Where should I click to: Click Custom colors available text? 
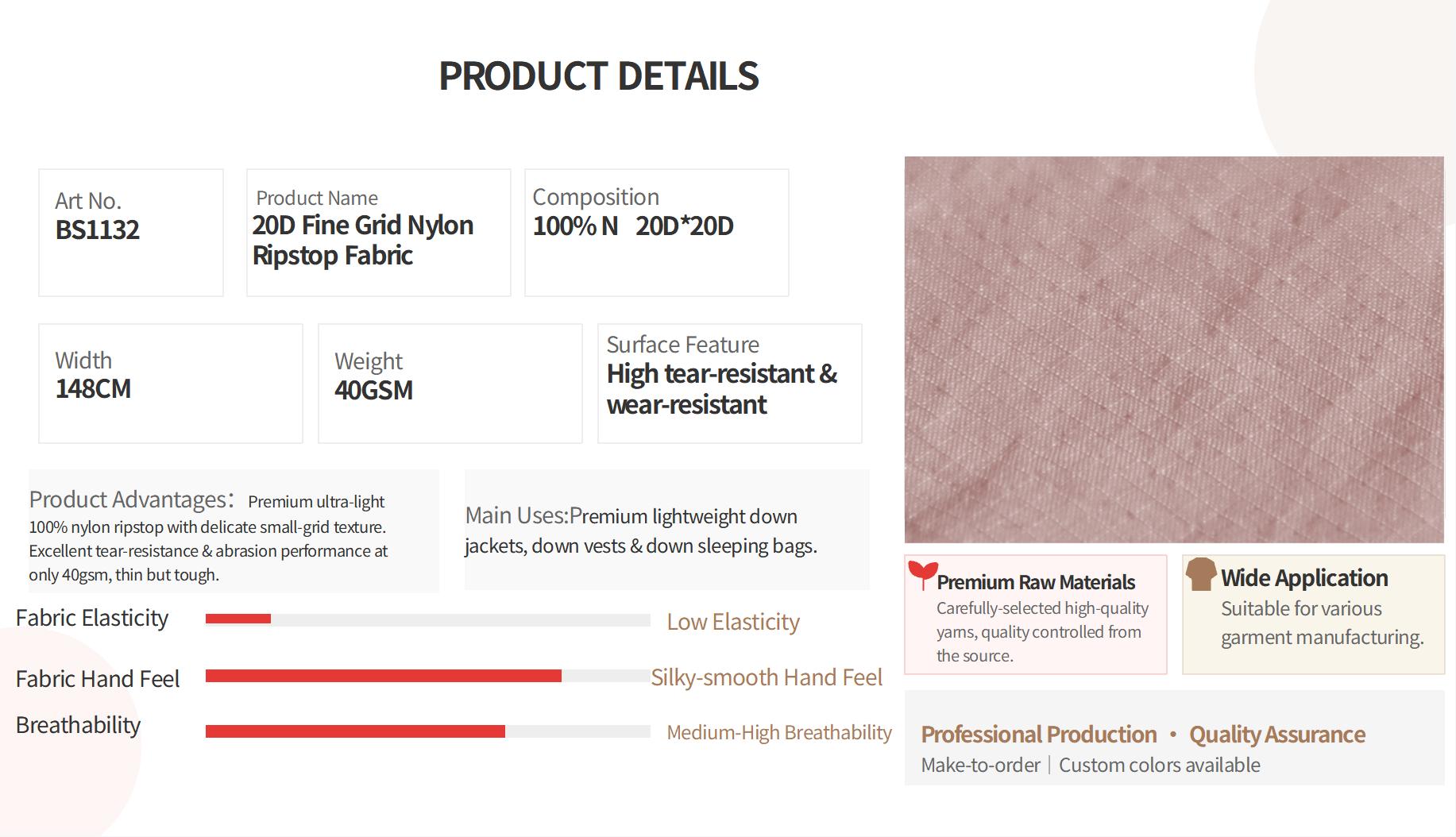1160,765
